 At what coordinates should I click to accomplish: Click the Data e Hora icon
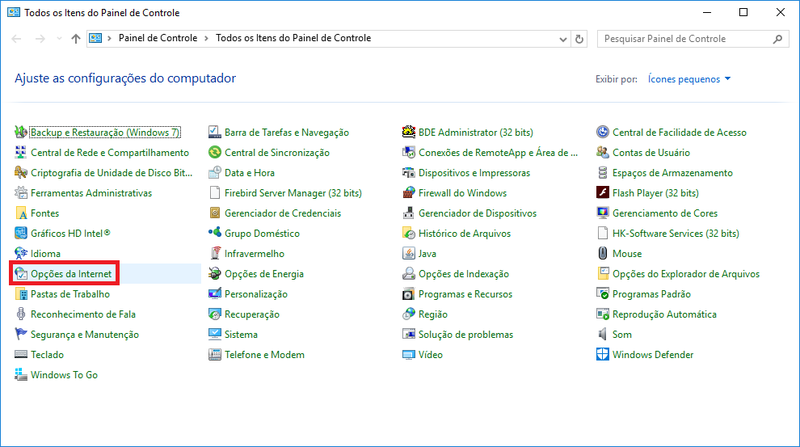[x=216, y=173]
